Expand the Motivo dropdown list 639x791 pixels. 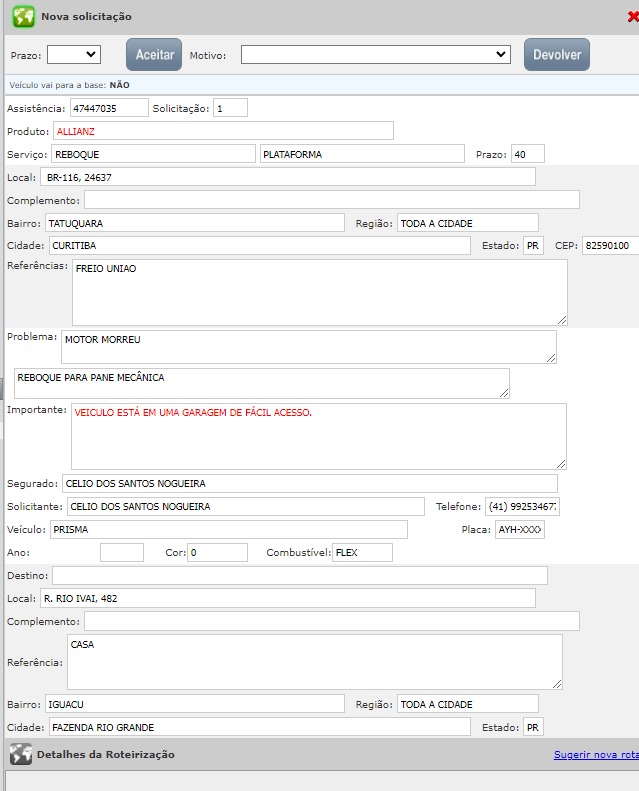tap(375, 55)
